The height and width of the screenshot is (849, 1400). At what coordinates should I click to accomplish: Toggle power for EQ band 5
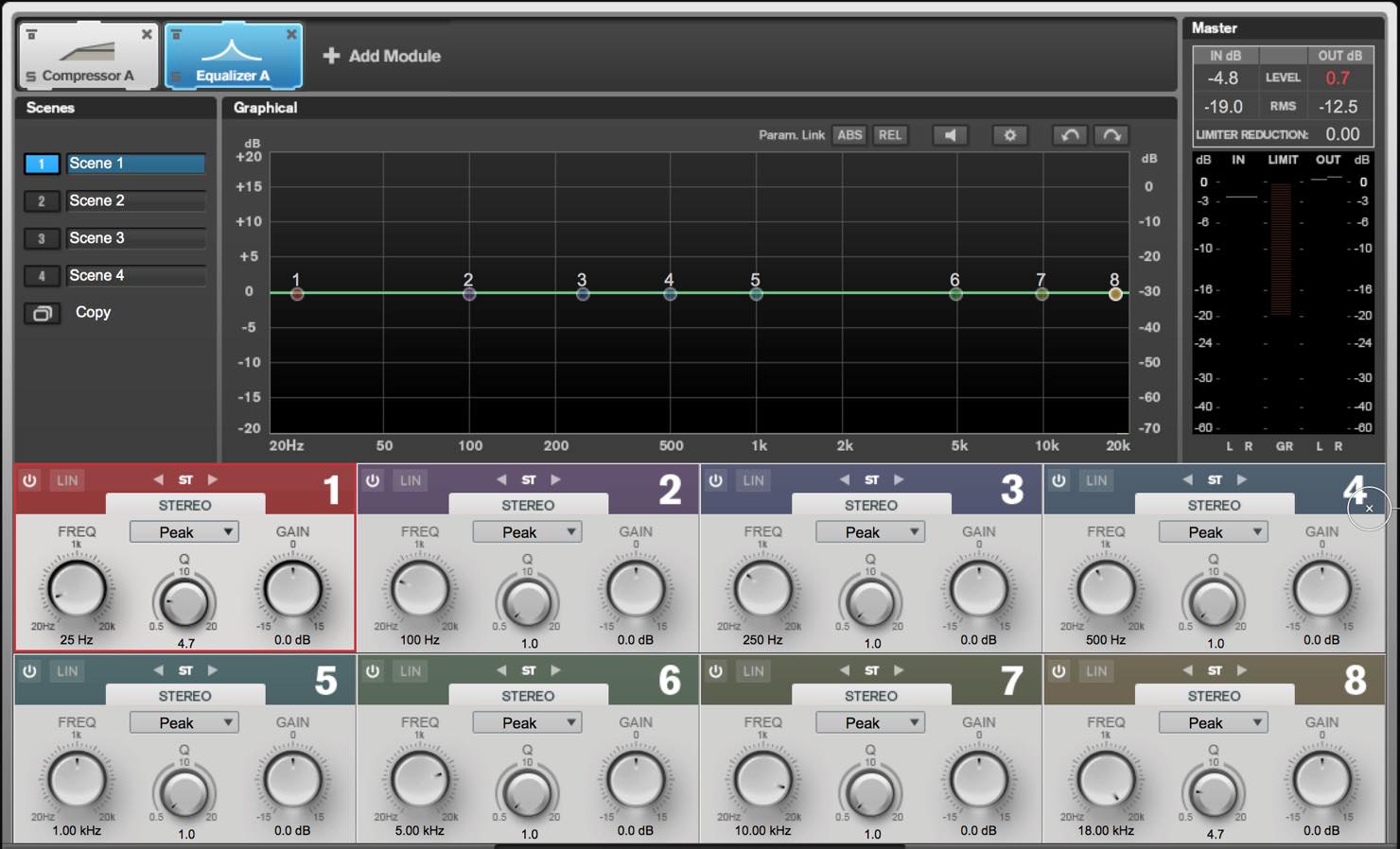click(30, 671)
